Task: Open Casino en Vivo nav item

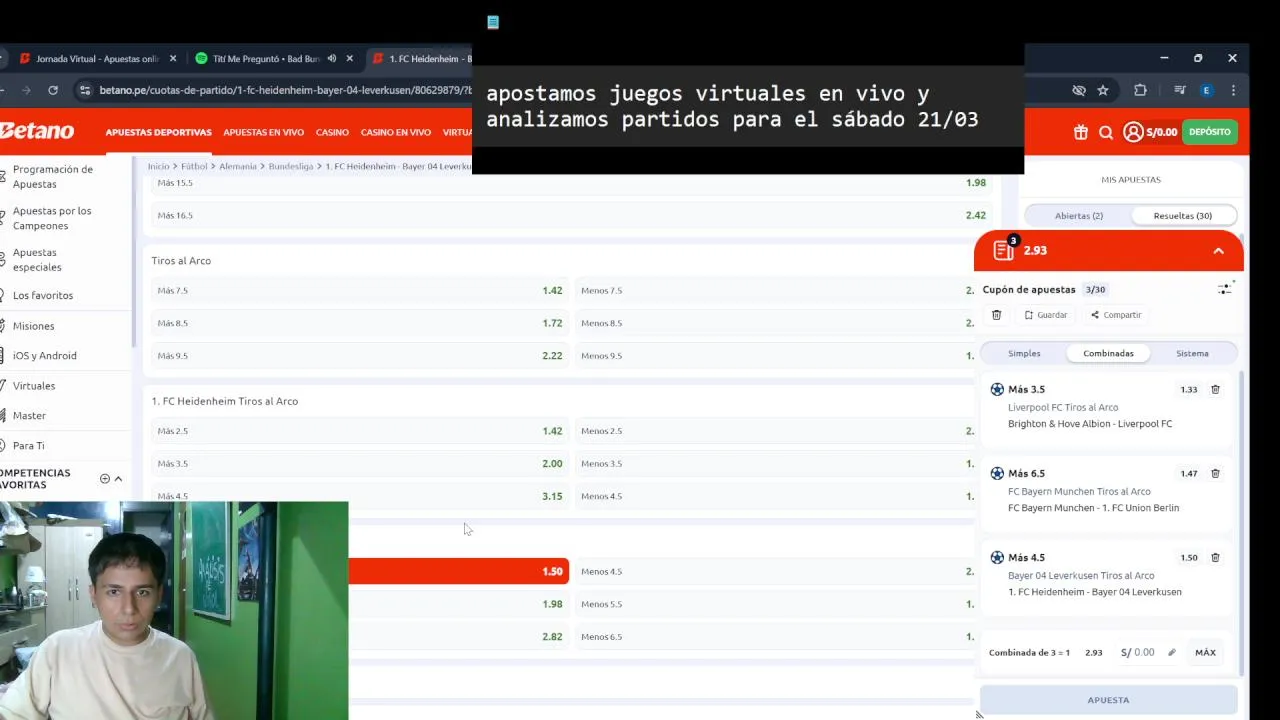Action: coord(396,132)
